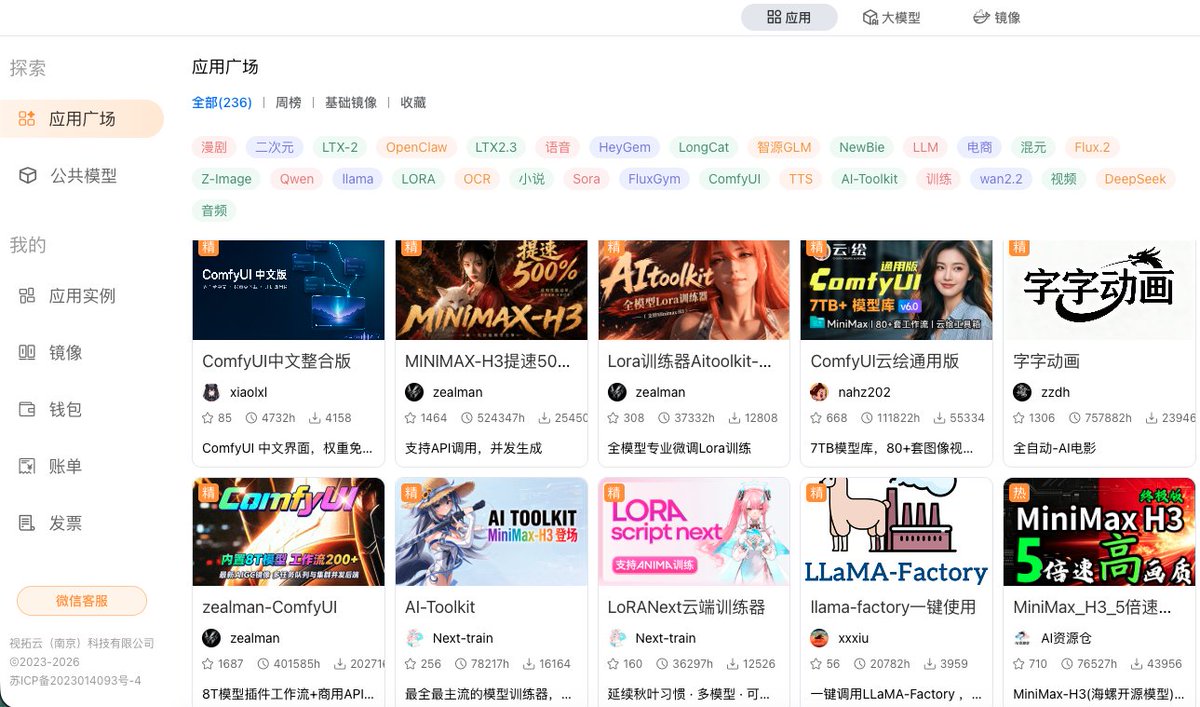Click the text 全模型专业微调Lora训练
Image resolution: width=1200 pixels, height=707 pixels.
click(679, 448)
